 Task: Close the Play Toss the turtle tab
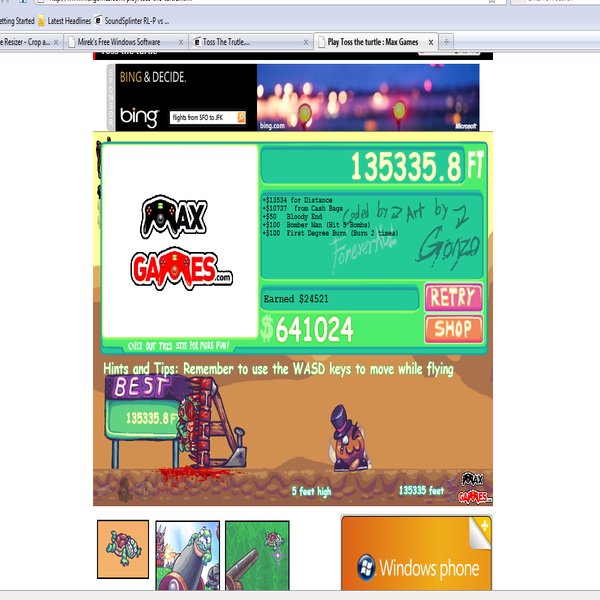coord(431,42)
